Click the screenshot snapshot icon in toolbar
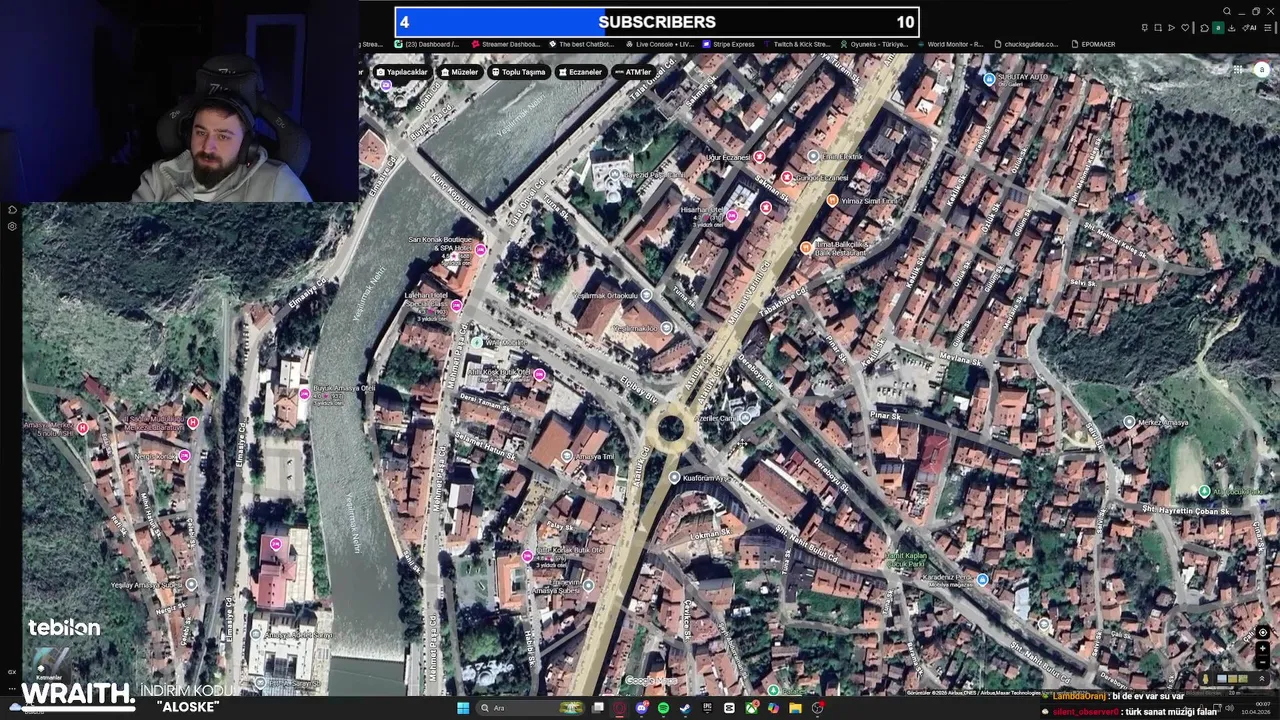Screen dimensions: 1280x720 coord(1158,27)
